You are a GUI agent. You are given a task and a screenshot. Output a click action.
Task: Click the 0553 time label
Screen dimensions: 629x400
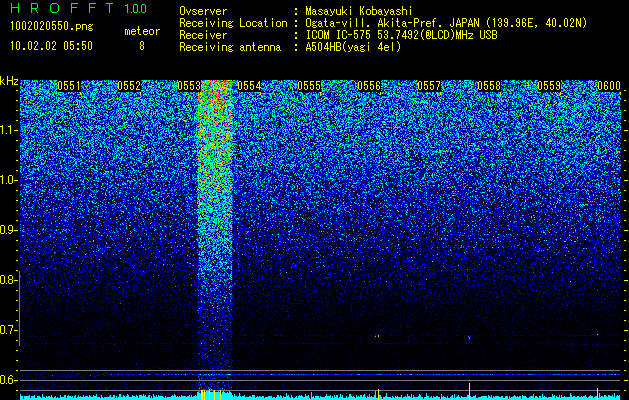tap(189, 86)
